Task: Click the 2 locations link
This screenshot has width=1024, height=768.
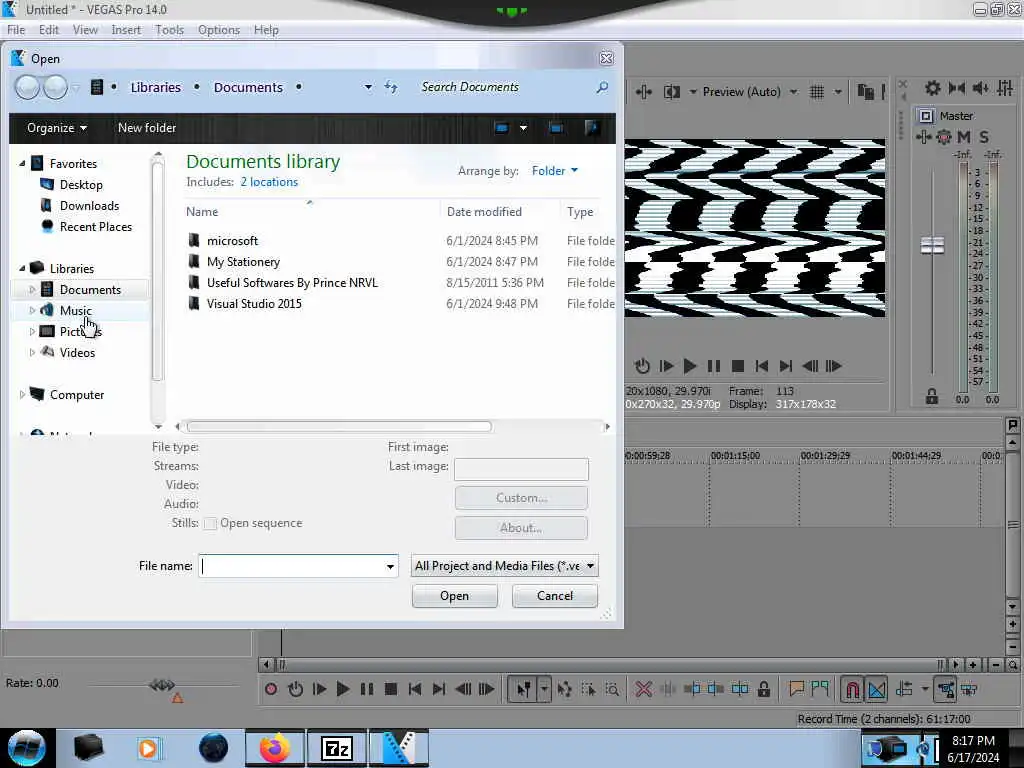Action: [x=269, y=182]
